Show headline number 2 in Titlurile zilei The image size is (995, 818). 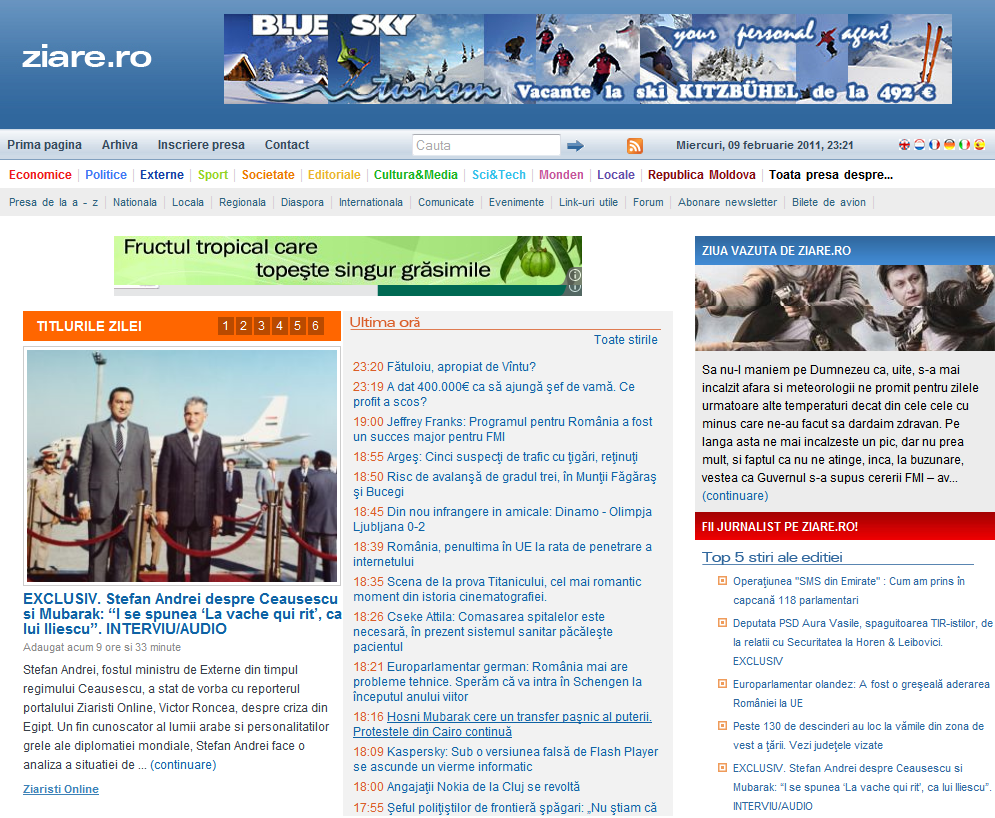pos(243,326)
